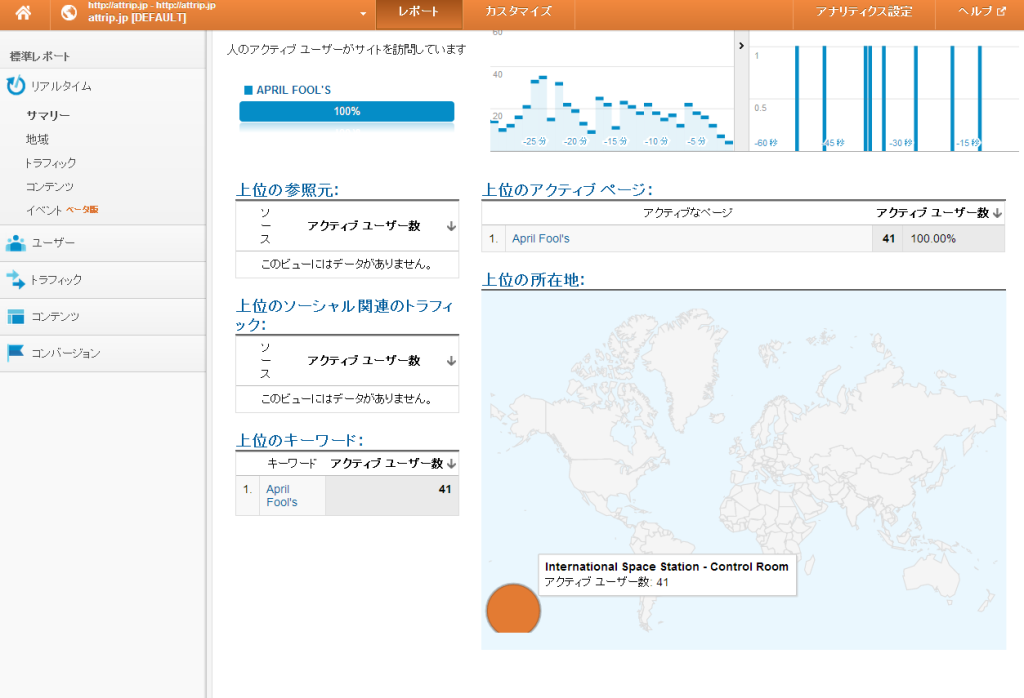Click the orange bubble on the map
Image resolution: width=1024 pixels, height=698 pixels.
tap(513, 609)
